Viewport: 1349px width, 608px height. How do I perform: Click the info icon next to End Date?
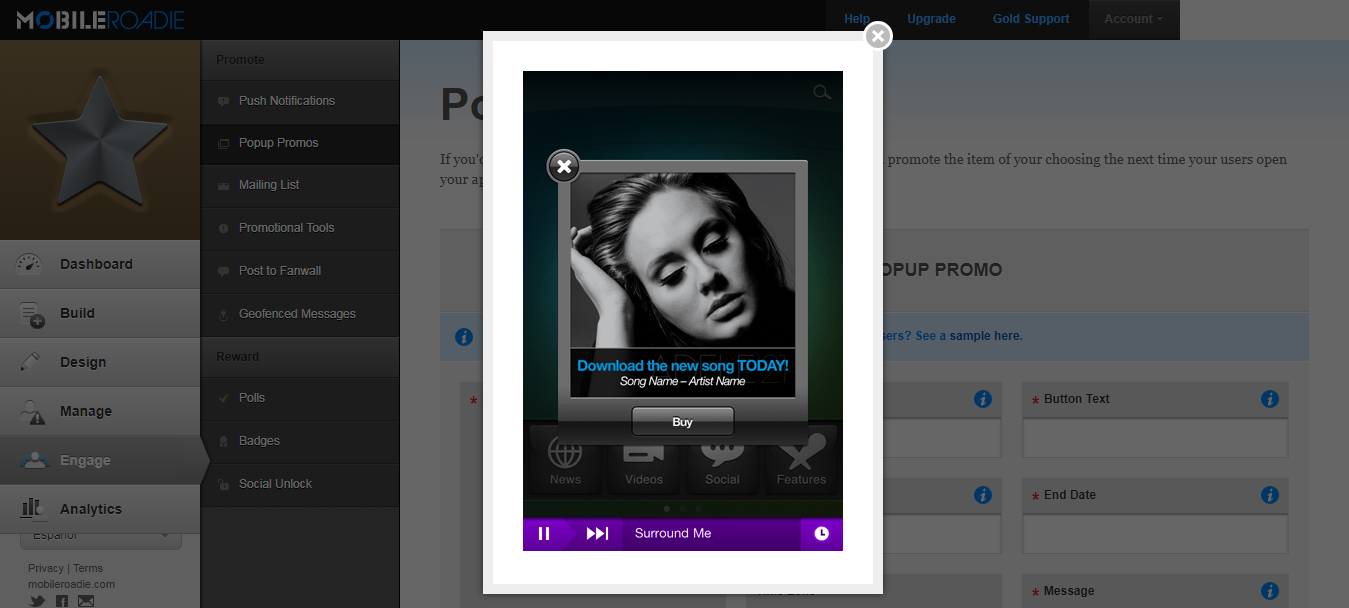[1270, 495]
